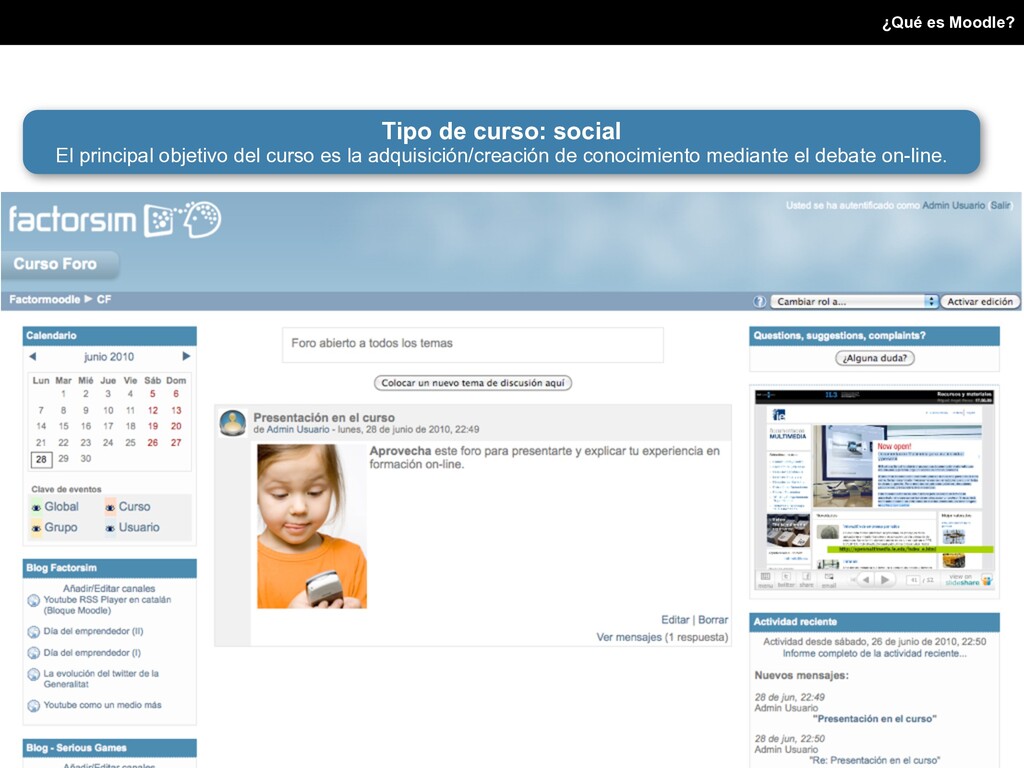Click CF breadcrumb item
This screenshot has width=1024, height=768.
104,299
